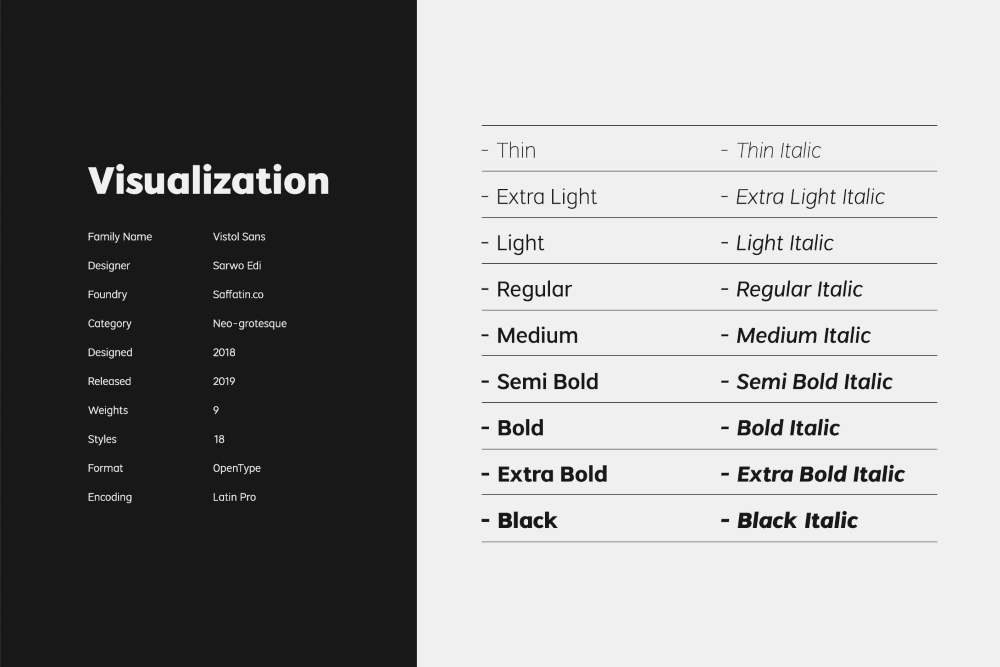Choose the Thin Italic style sample
Image resolution: width=1000 pixels, height=667 pixels.
coord(778,151)
